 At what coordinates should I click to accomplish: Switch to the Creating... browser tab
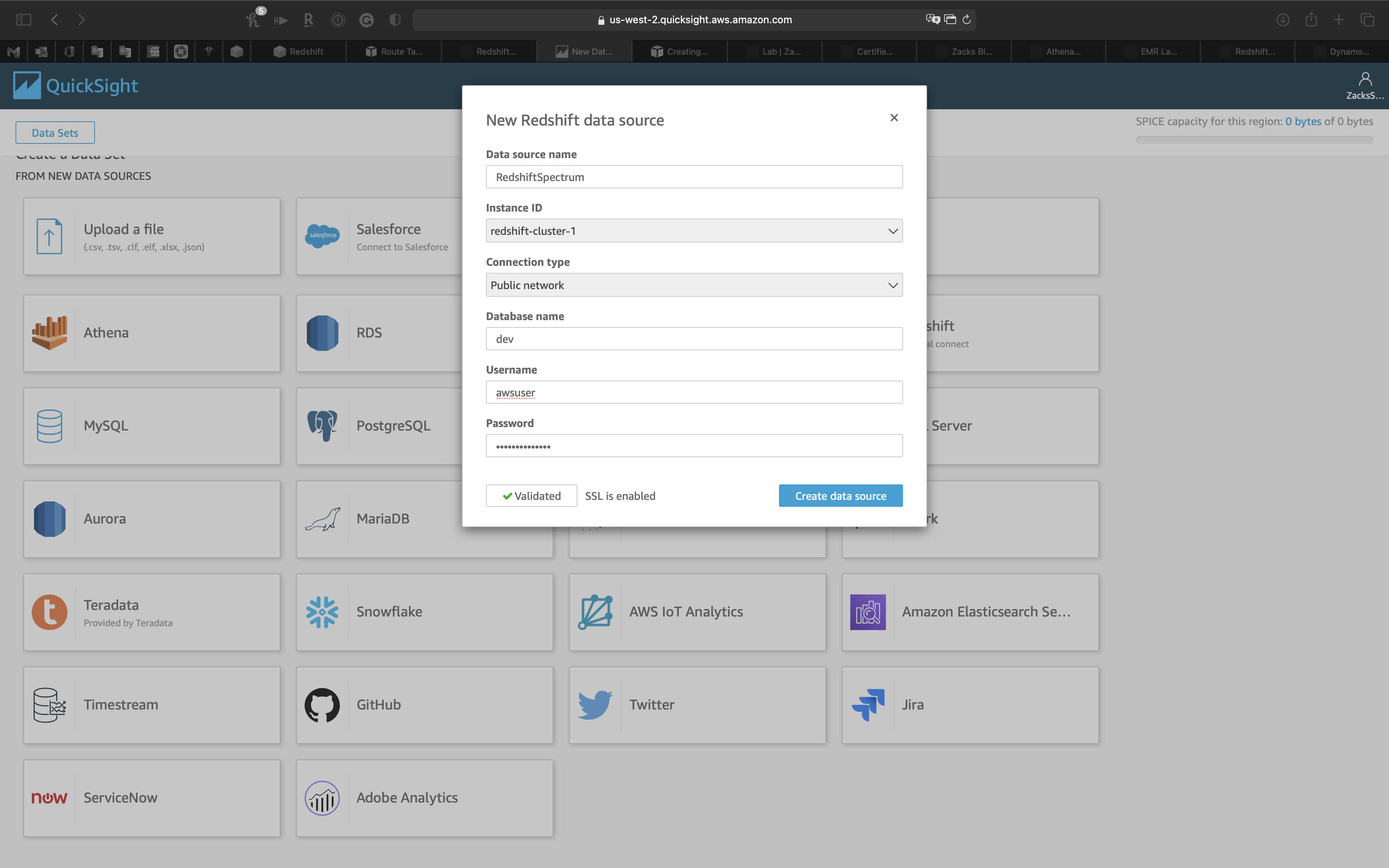(x=679, y=52)
